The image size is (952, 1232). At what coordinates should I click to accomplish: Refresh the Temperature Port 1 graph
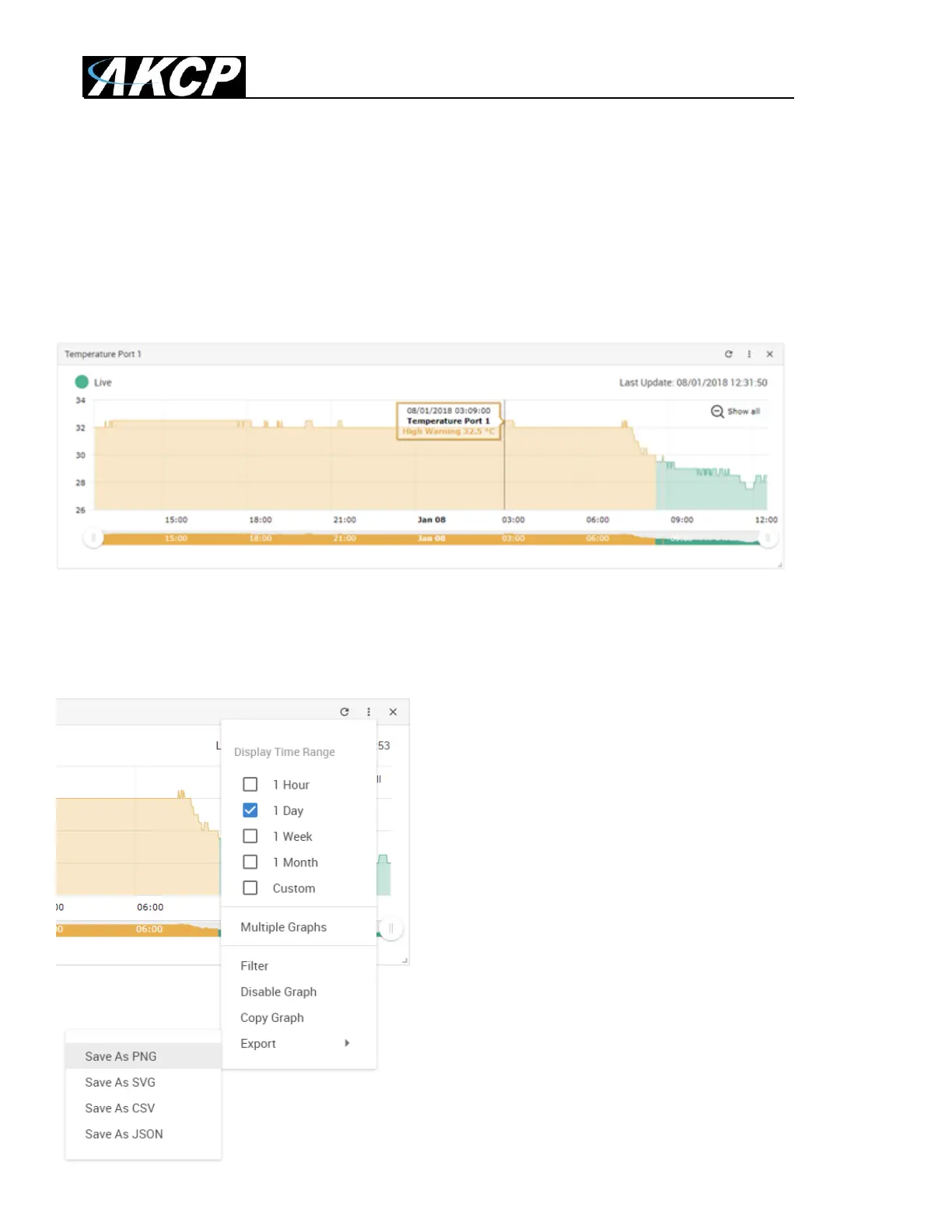pyautogui.click(x=729, y=354)
